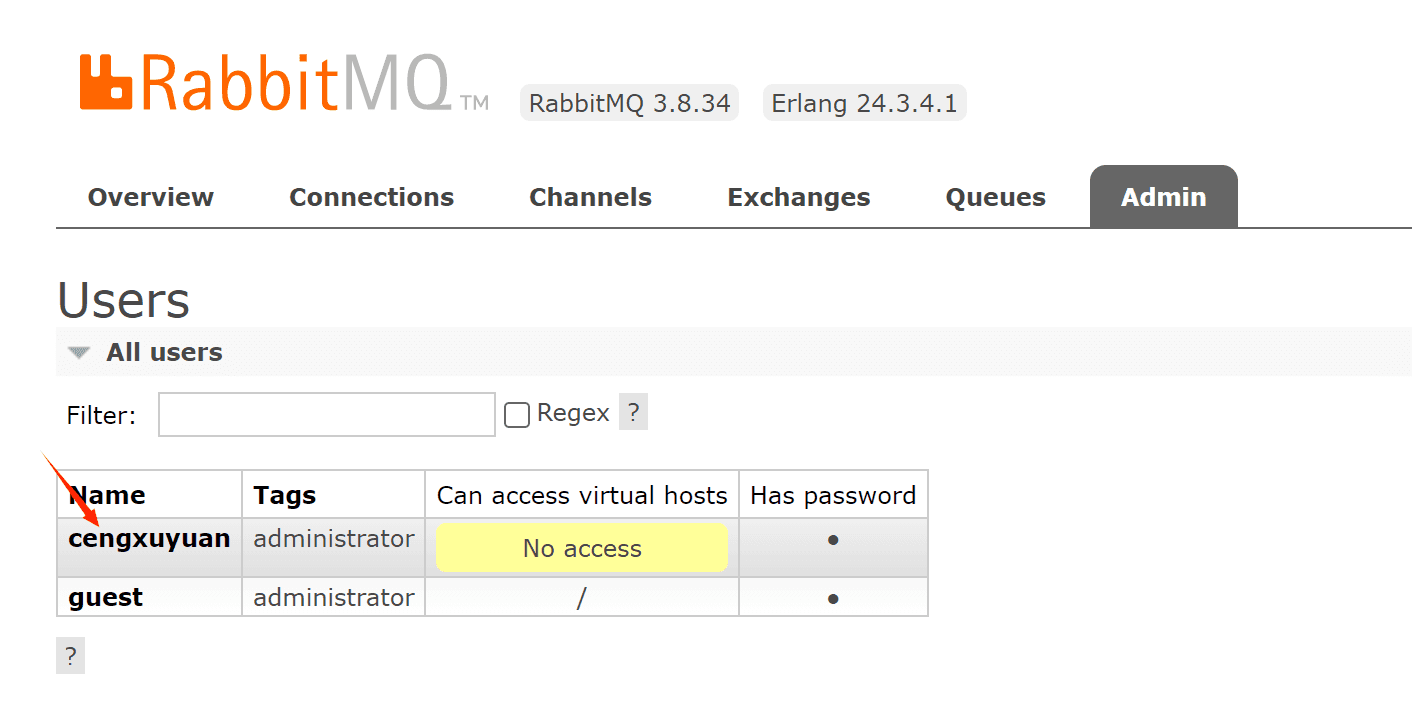This screenshot has height=715, width=1412.
Task: Select the Admin tab
Action: [1163, 198]
